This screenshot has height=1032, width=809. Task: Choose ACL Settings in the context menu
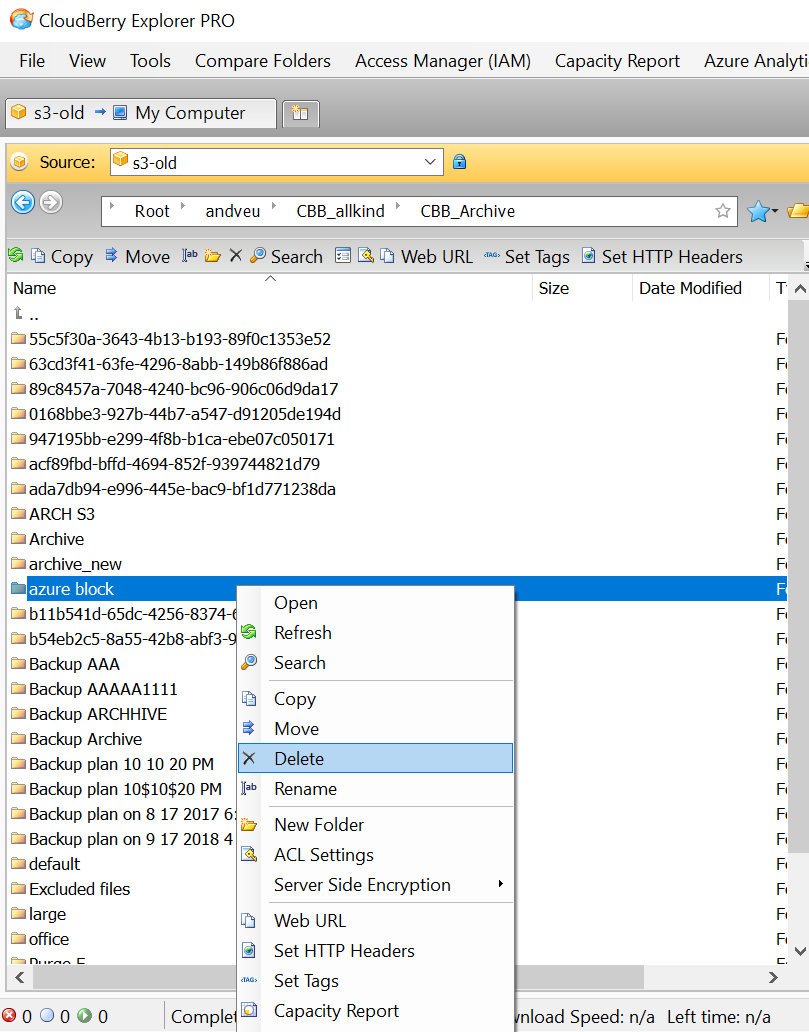click(375, 854)
